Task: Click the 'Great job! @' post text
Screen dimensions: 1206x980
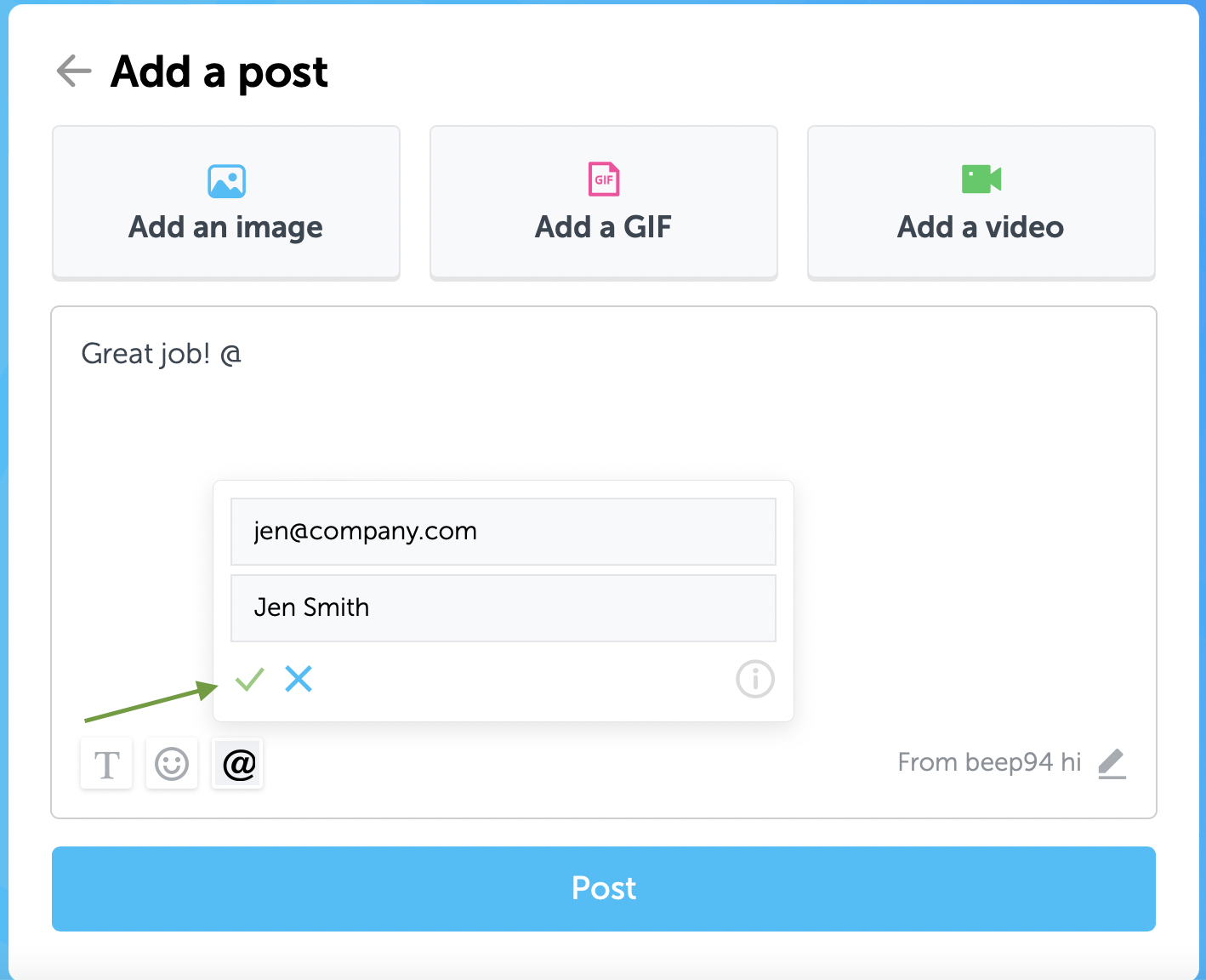Action: [162, 353]
